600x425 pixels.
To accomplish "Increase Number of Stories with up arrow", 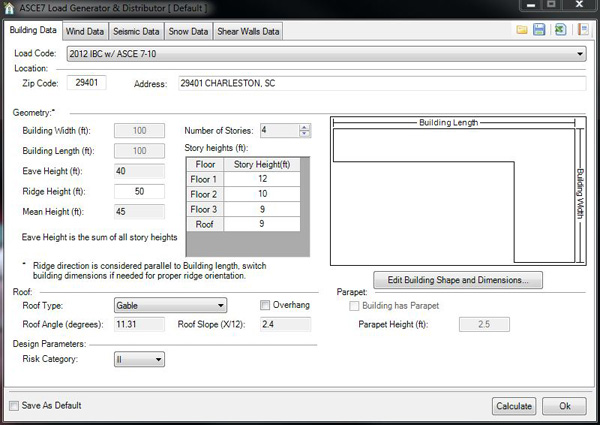I will click(304, 127).
